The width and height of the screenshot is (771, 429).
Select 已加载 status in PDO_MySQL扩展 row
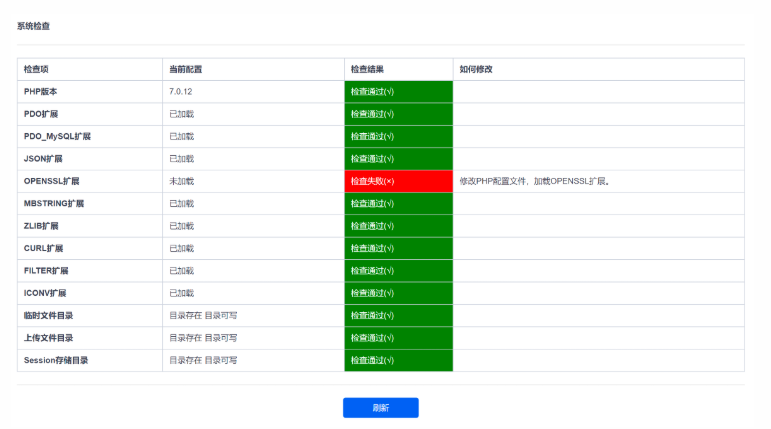point(181,136)
